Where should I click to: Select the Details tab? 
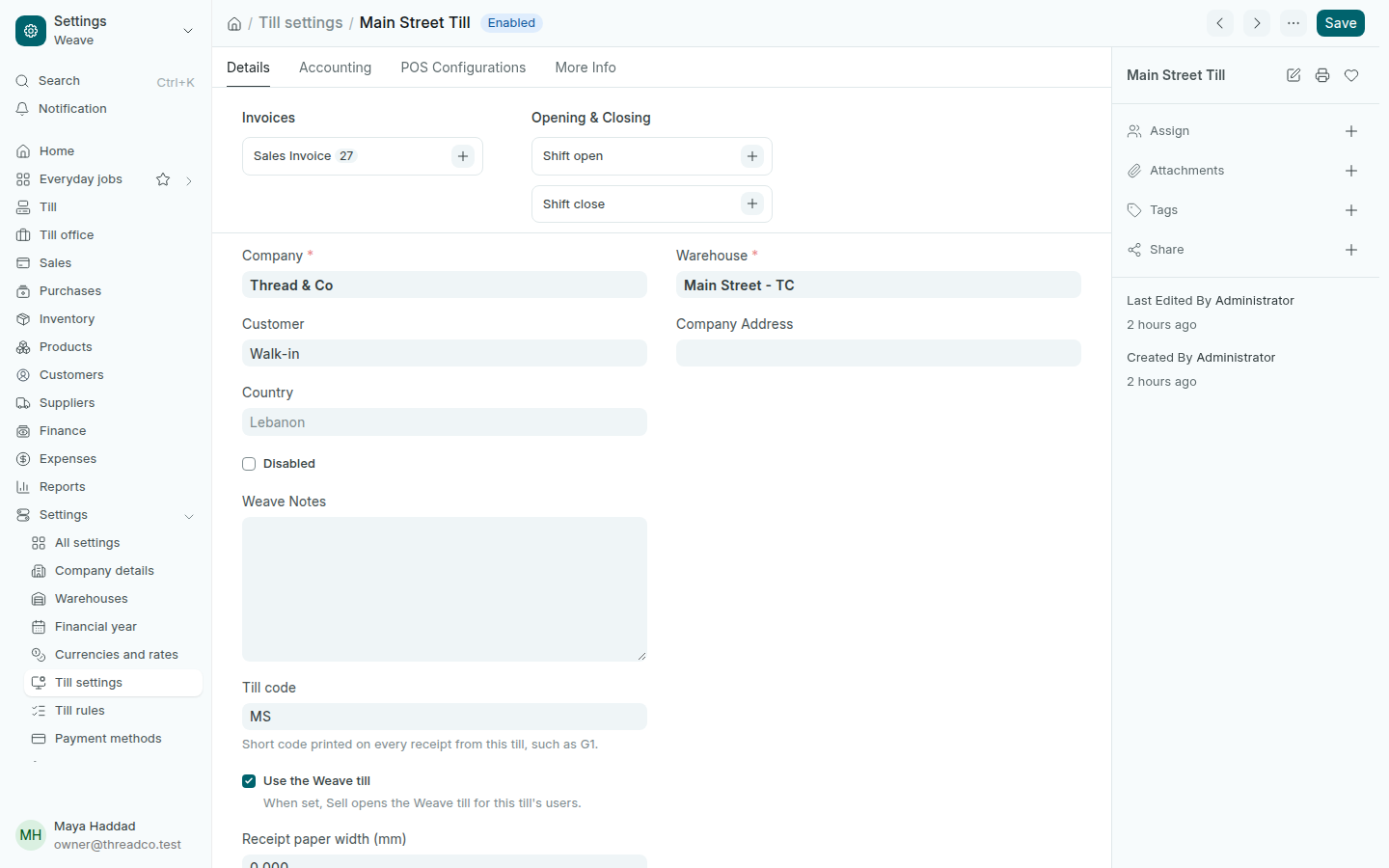[x=248, y=68]
